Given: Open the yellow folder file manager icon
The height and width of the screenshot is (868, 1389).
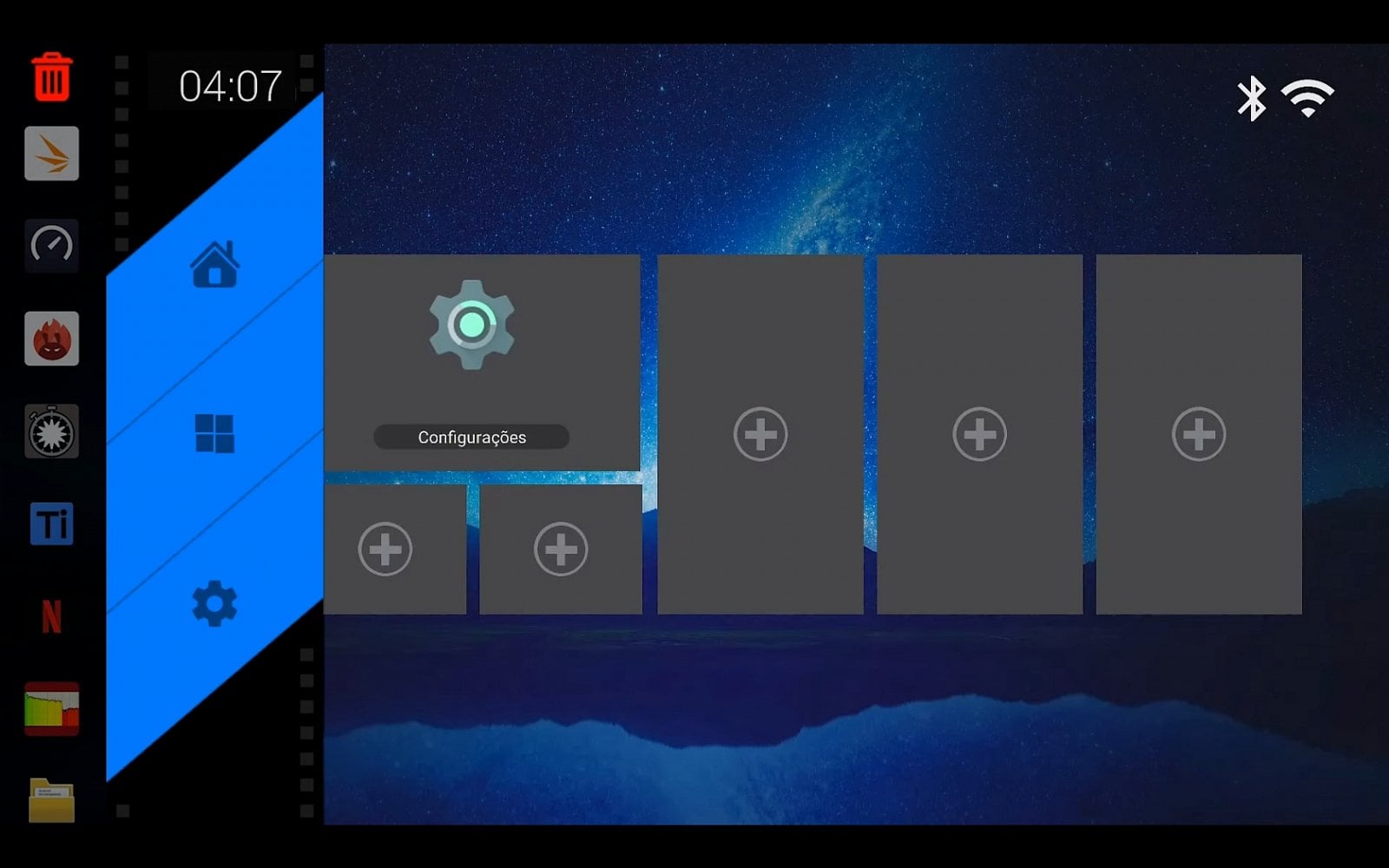Looking at the screenshot, I should coord(51,800).
